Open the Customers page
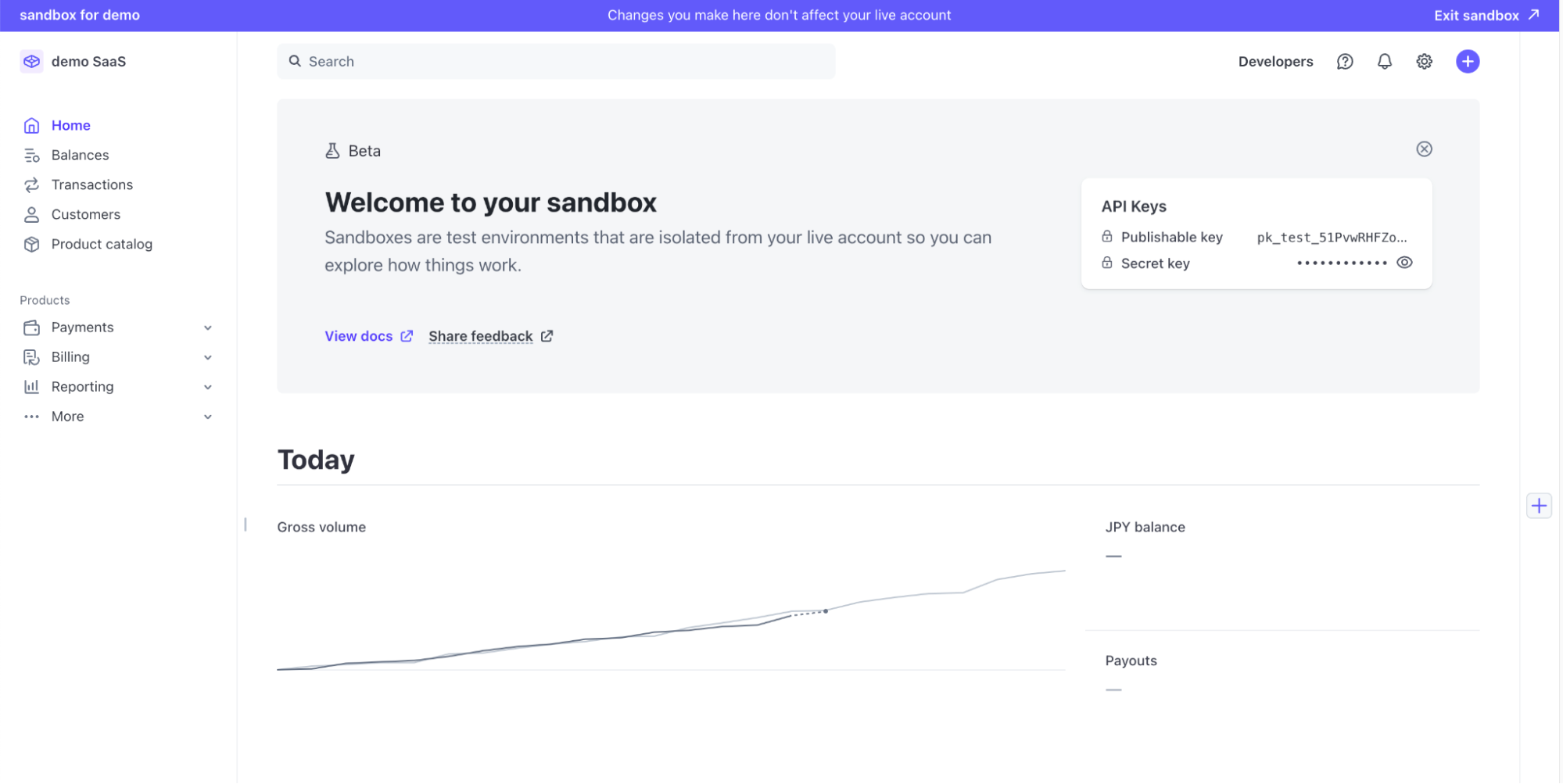Screen dimensions: 1563x784 click(x=85, y=215)
